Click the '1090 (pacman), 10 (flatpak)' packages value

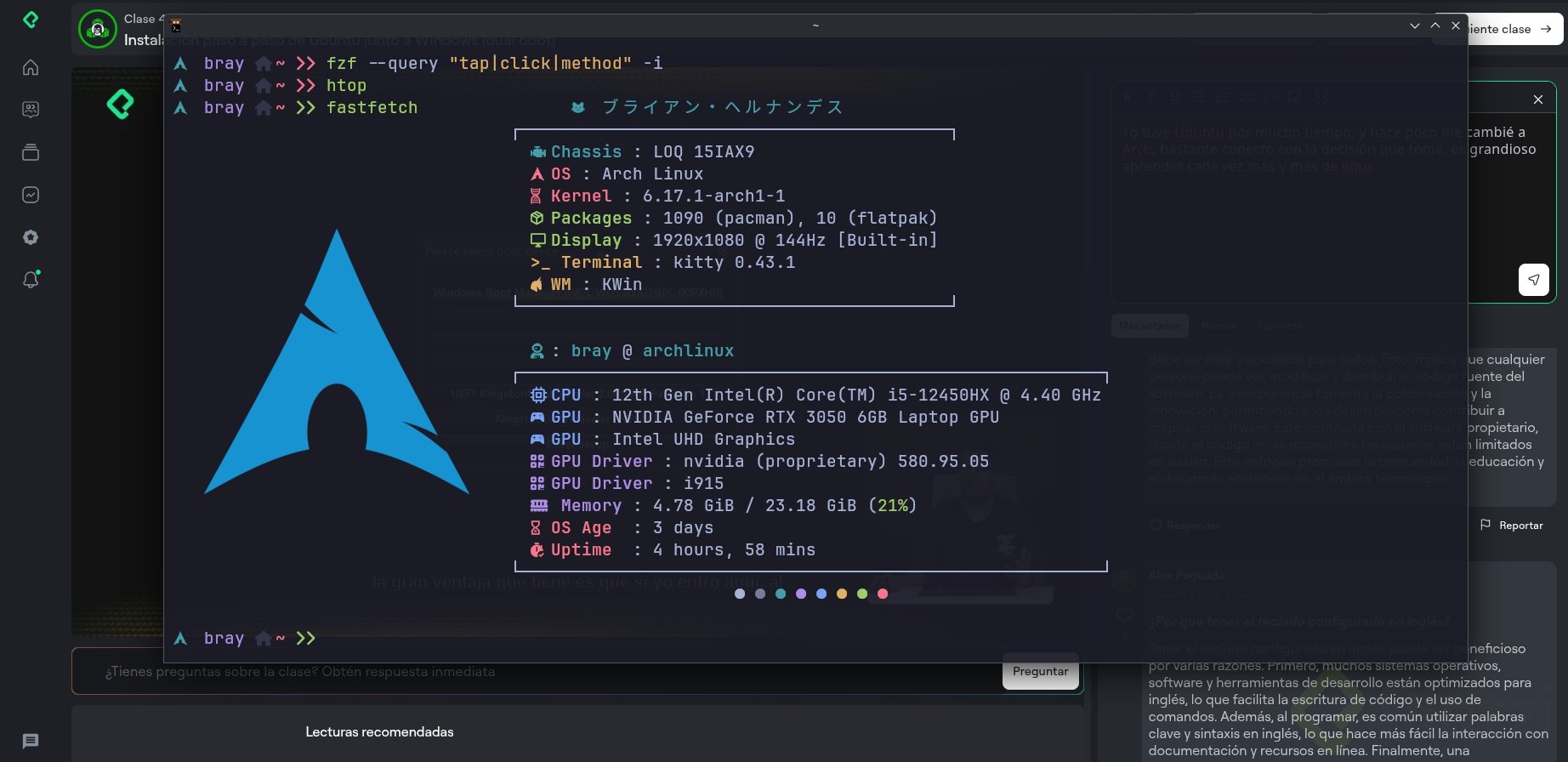(800, 219)
